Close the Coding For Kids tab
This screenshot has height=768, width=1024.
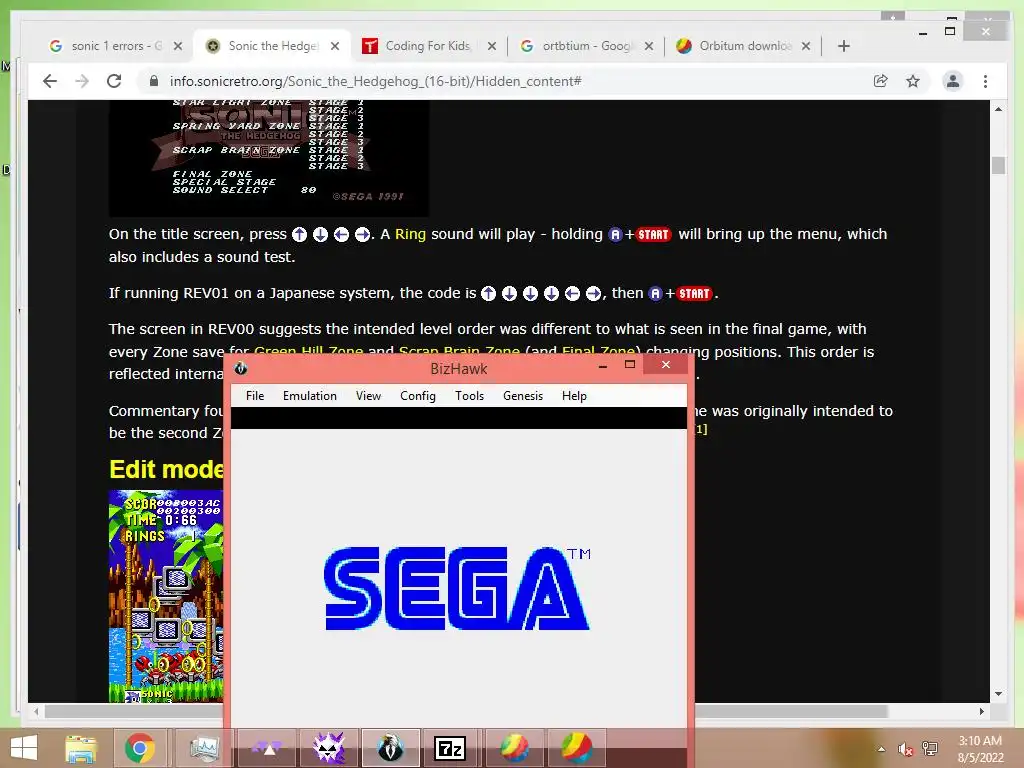point(492,46)
